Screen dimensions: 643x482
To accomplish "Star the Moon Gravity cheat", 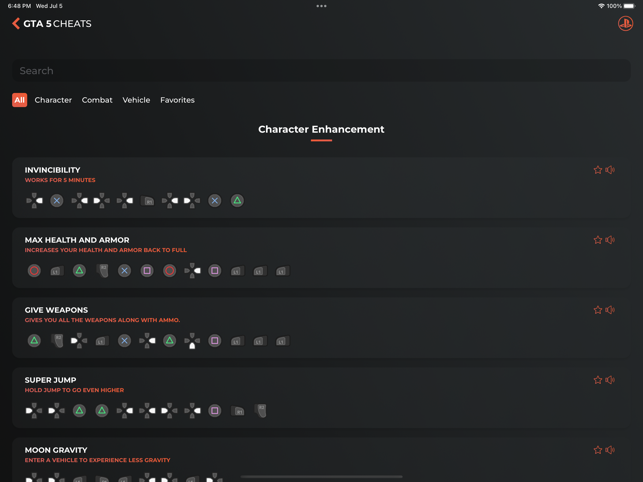I will coord(597,450).
